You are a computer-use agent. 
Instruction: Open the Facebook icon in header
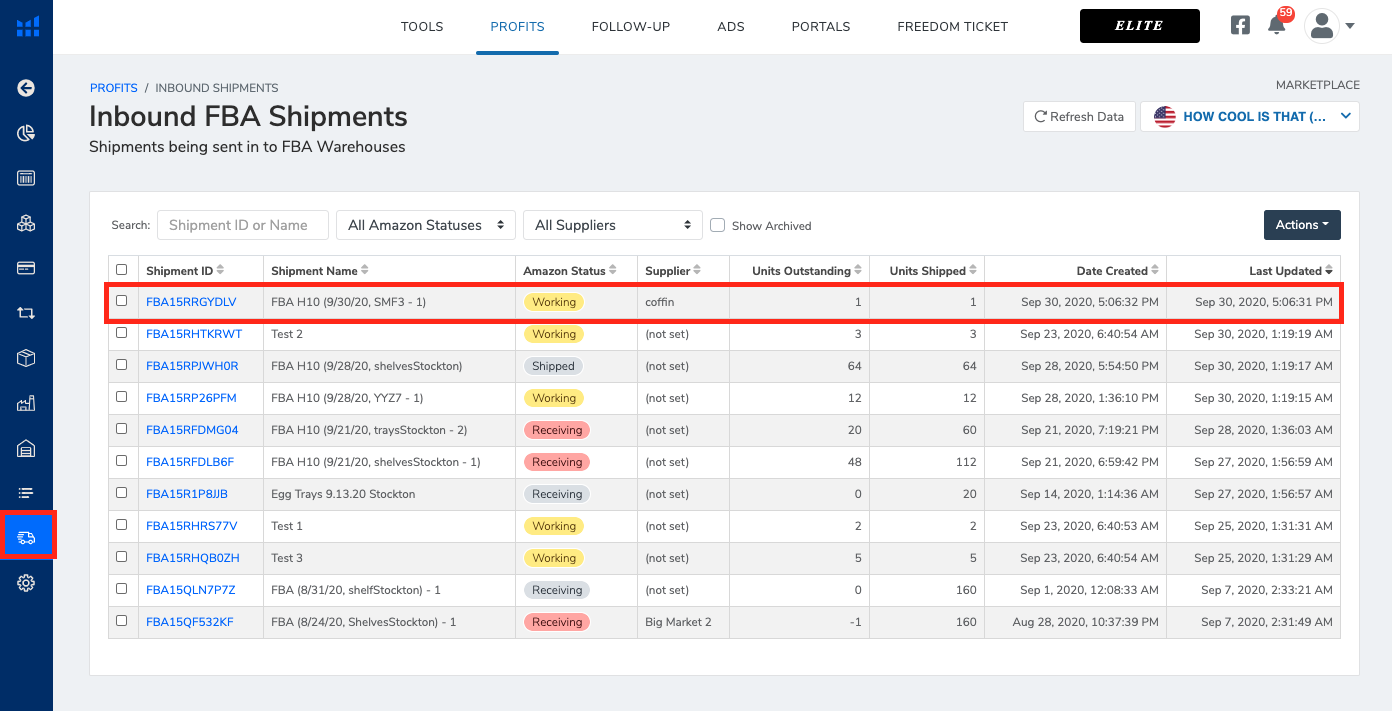pos(1240,26)
